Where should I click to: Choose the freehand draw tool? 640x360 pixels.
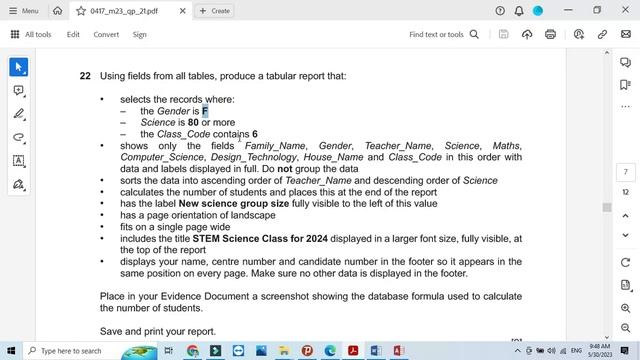coord(18,137)
